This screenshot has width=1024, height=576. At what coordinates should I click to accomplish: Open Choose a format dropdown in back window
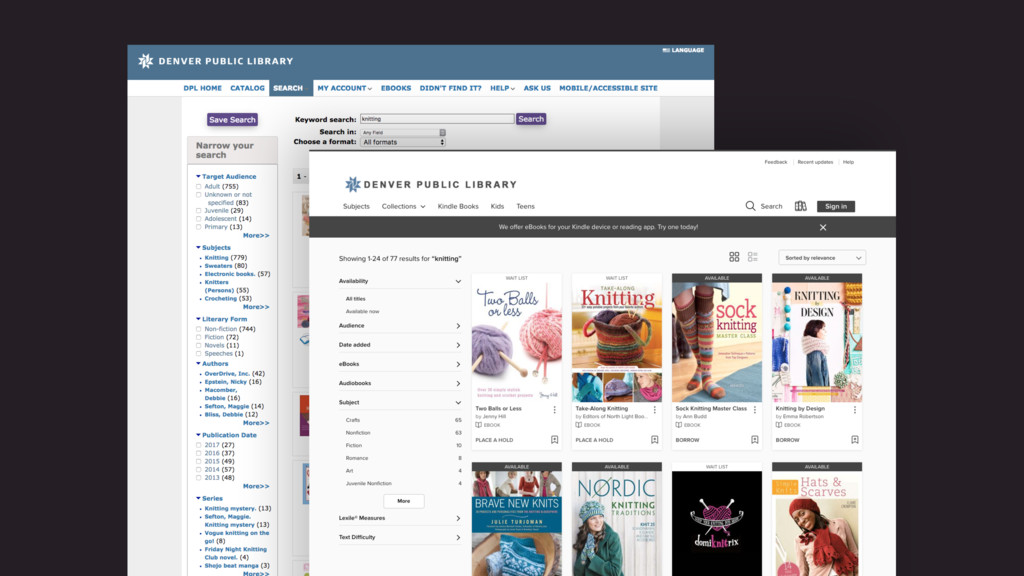coord(403,142)
